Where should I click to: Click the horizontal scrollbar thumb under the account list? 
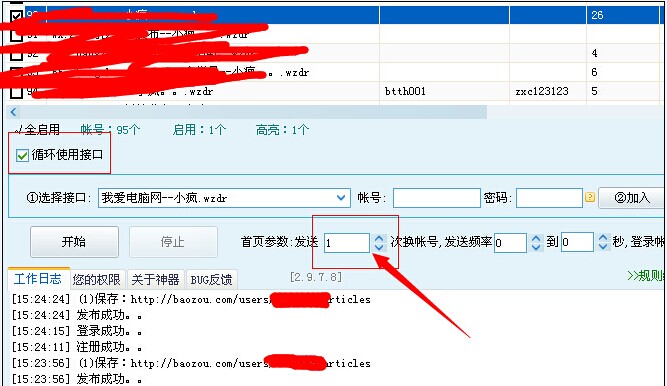[253, 112]
